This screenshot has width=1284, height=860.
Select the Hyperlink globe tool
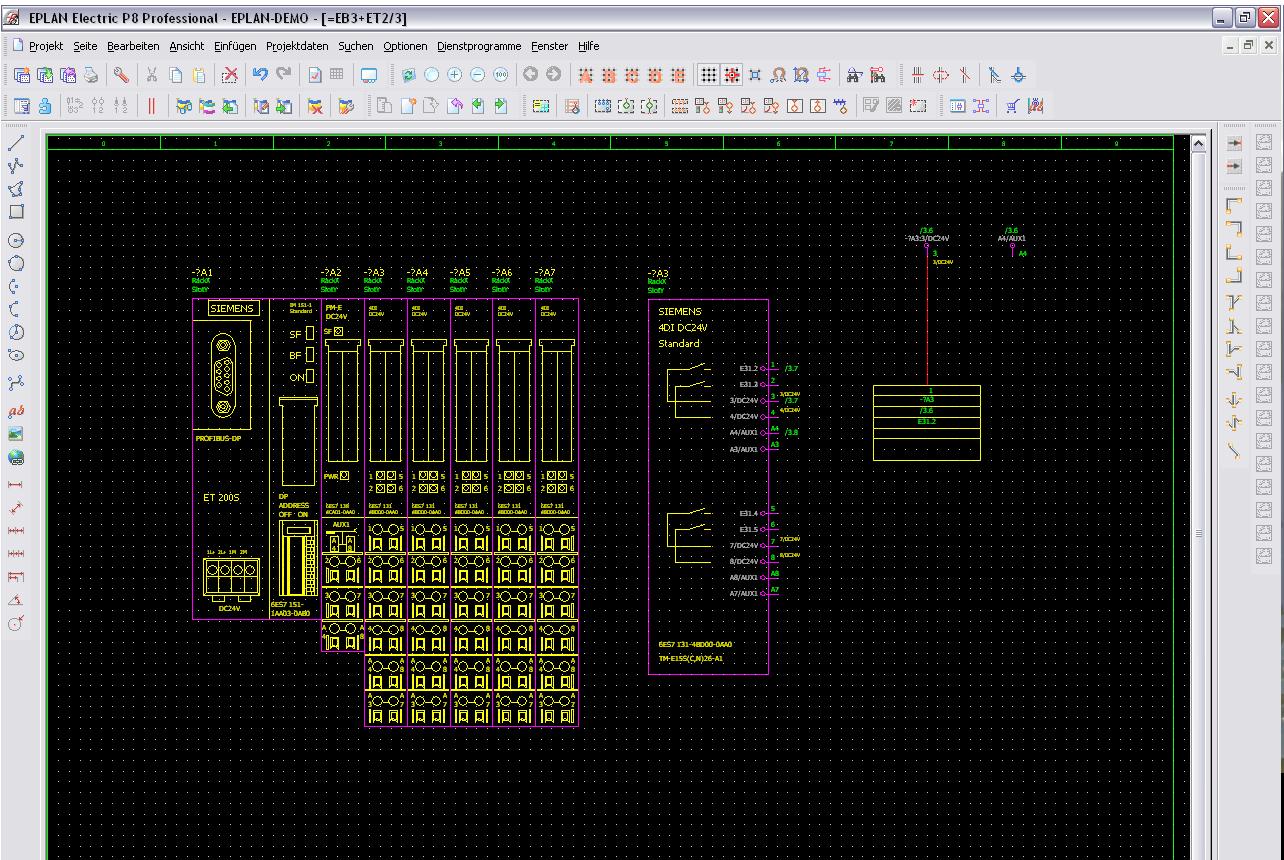point(16,457)
